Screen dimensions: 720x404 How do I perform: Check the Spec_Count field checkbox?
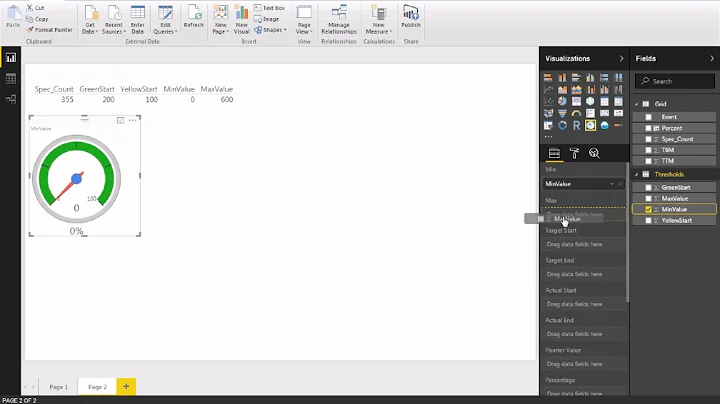coord(648,139)
